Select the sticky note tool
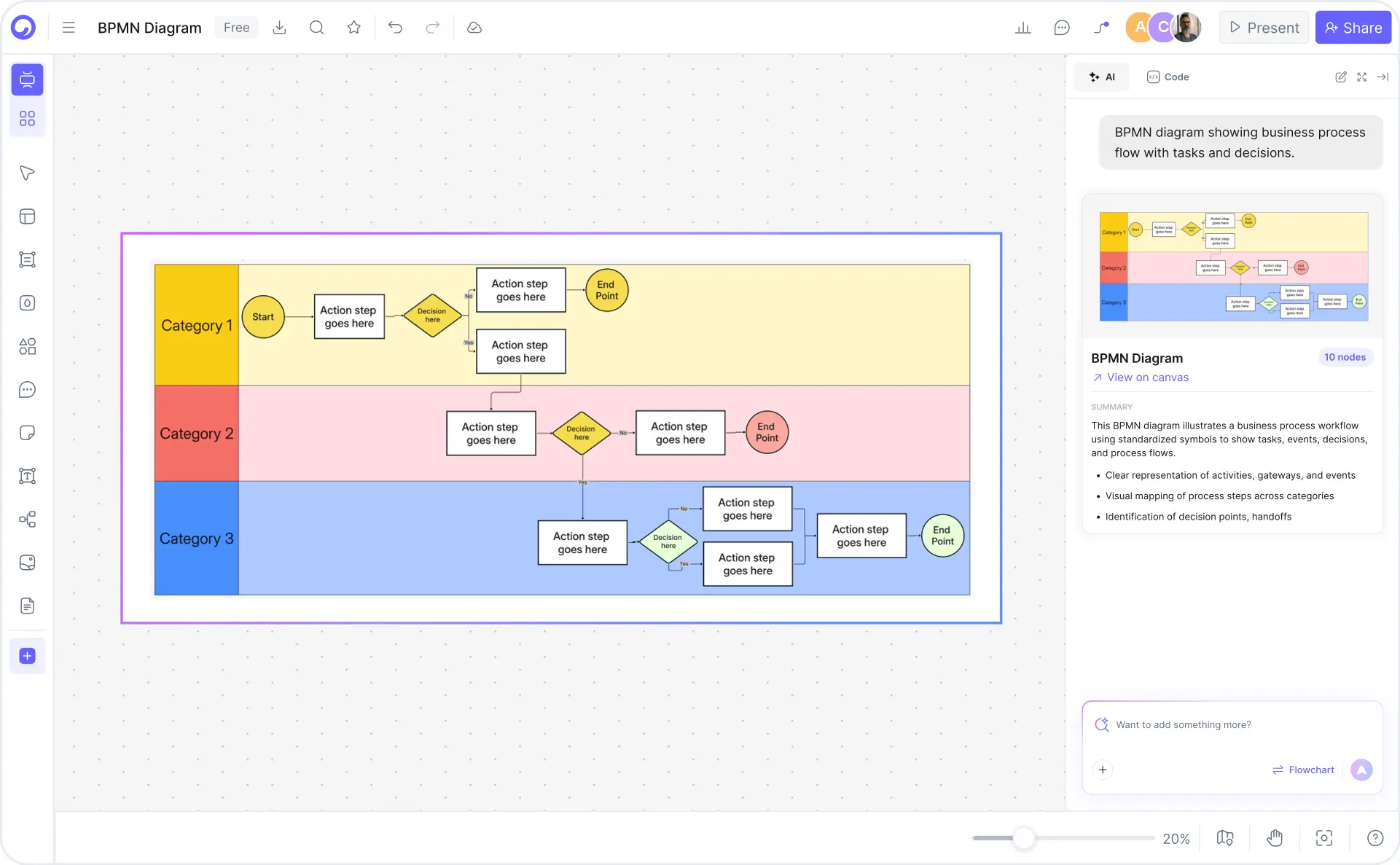 pos(27,433)
